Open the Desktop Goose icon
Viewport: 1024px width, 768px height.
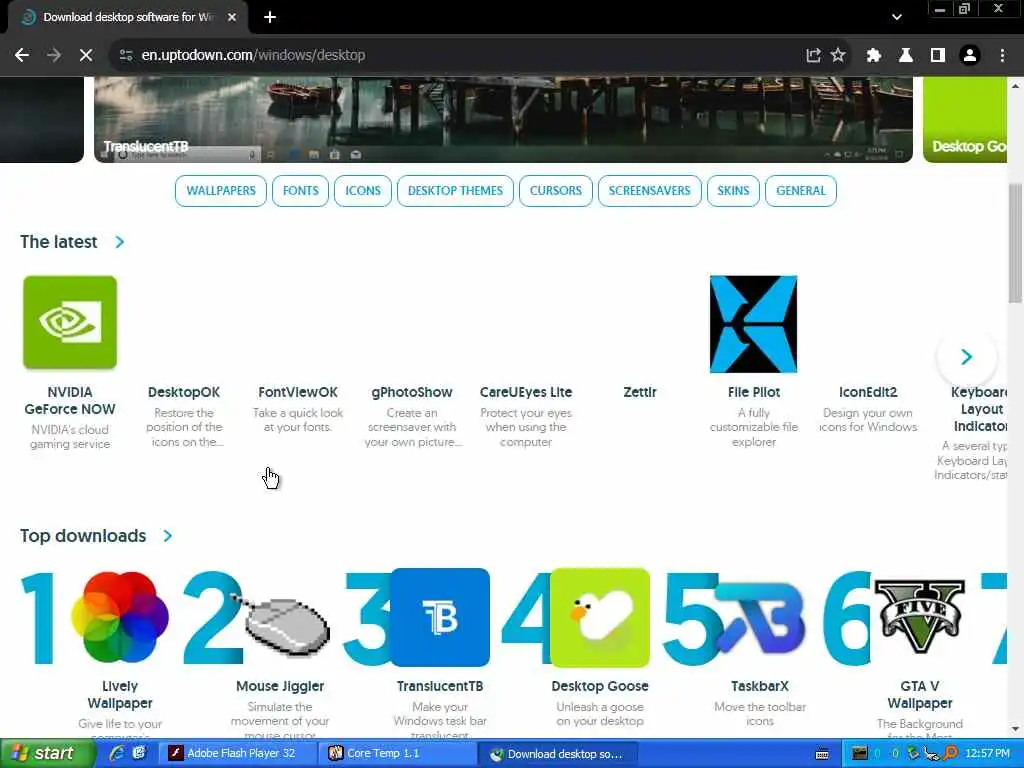[600, 618]
